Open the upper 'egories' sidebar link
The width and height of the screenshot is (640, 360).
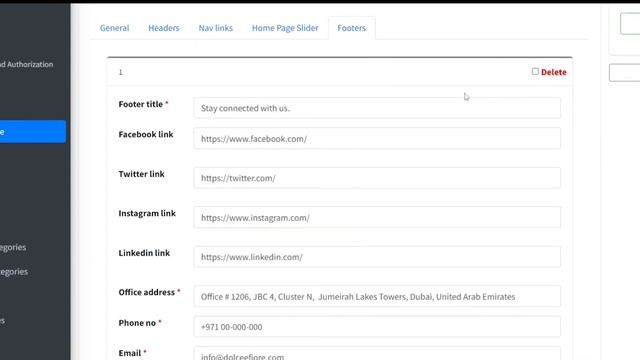(13, 247)
